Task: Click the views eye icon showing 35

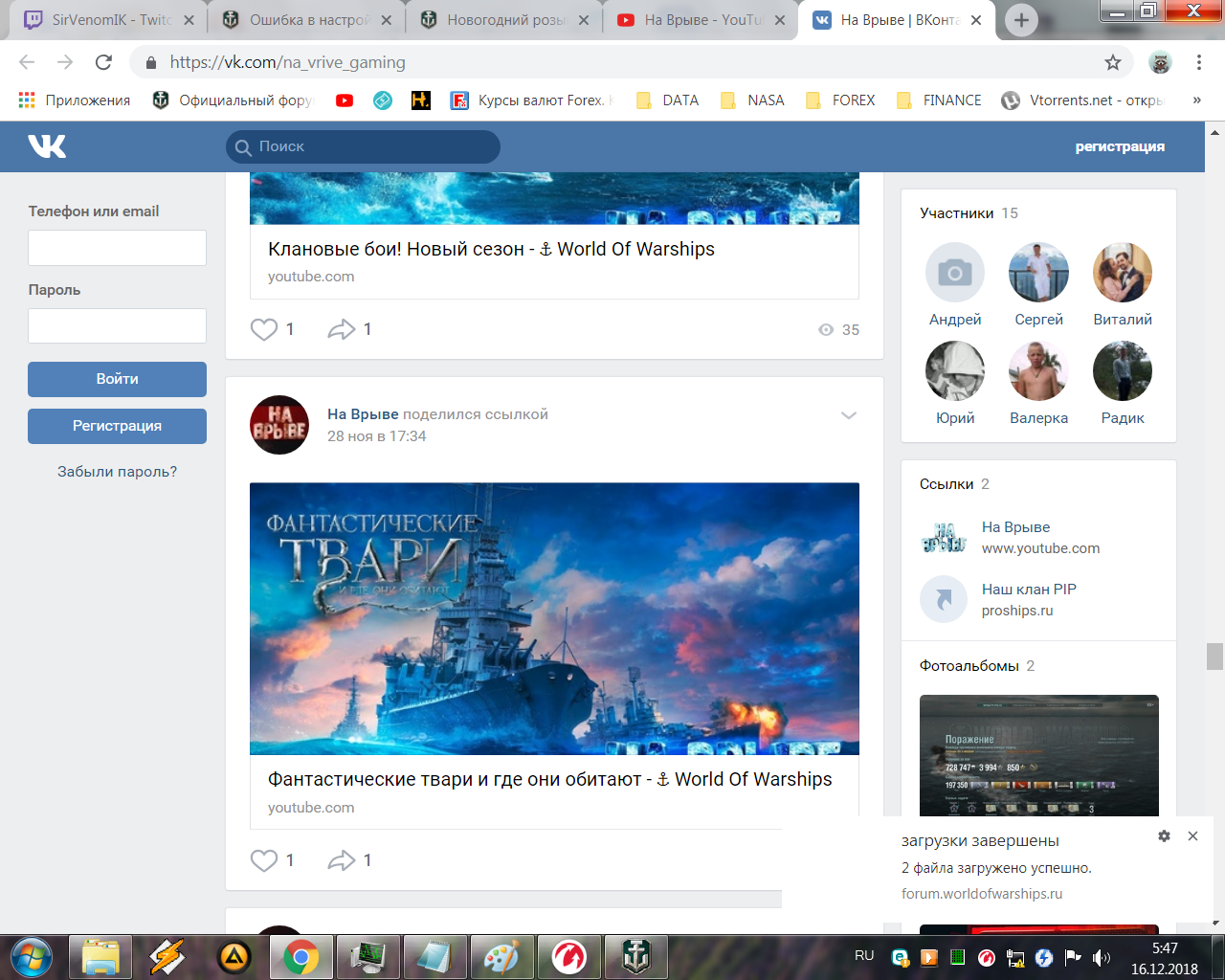Action: coord(826,329)
